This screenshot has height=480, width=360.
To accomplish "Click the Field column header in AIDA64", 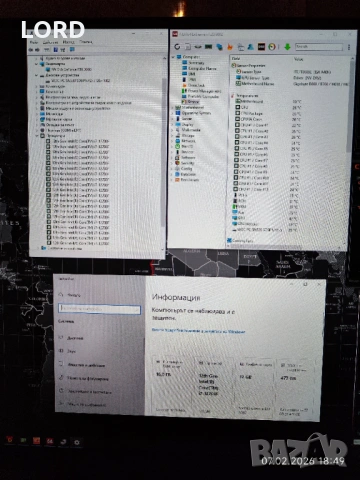I will (x=236, y=59).
